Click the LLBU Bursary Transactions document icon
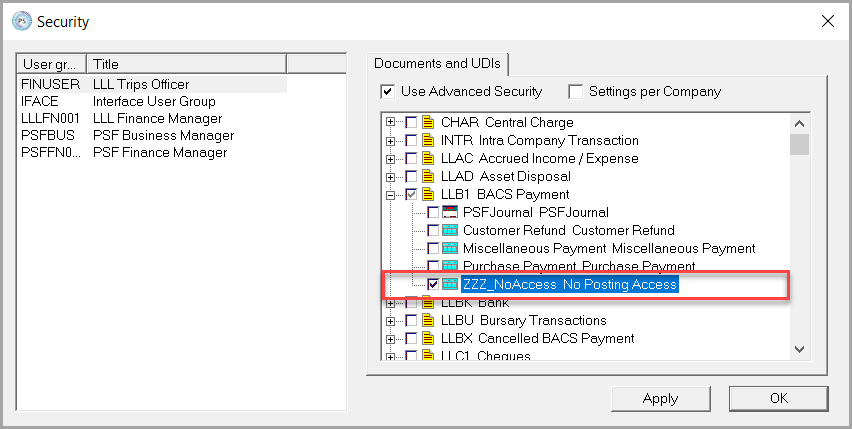The height and width of the screenshot is (429, 852). (428, 320)
